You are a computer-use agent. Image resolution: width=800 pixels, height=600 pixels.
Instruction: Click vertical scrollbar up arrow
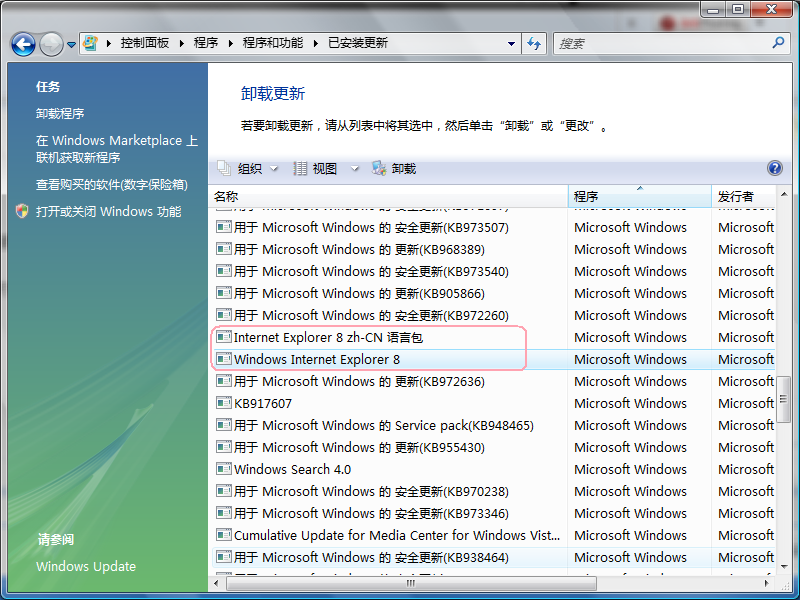coord(783,194)
